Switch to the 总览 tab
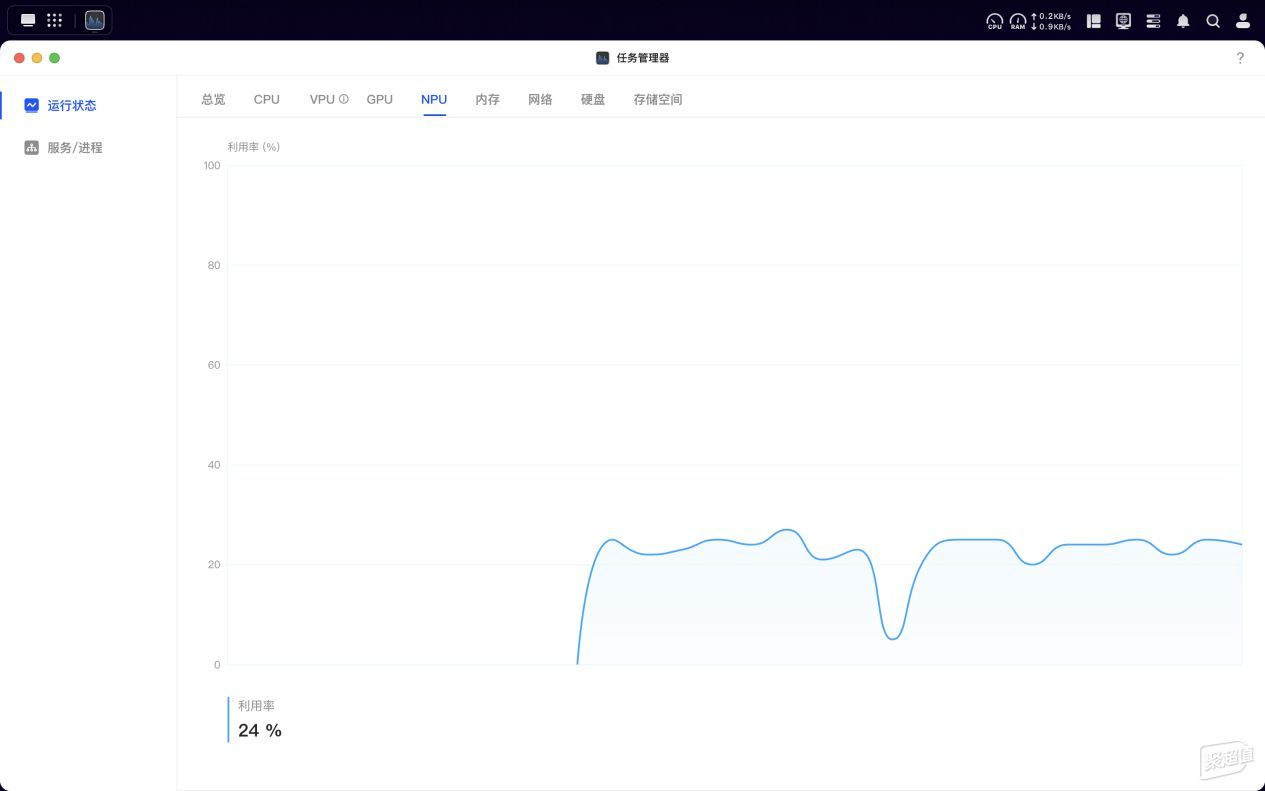The width and height of the screenshot is (1265, 791). [x=213, y=99]
